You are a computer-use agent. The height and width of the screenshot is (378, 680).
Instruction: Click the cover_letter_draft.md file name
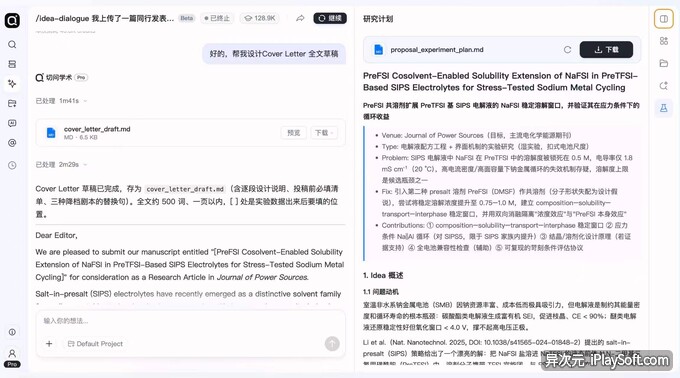coord(97,129)
